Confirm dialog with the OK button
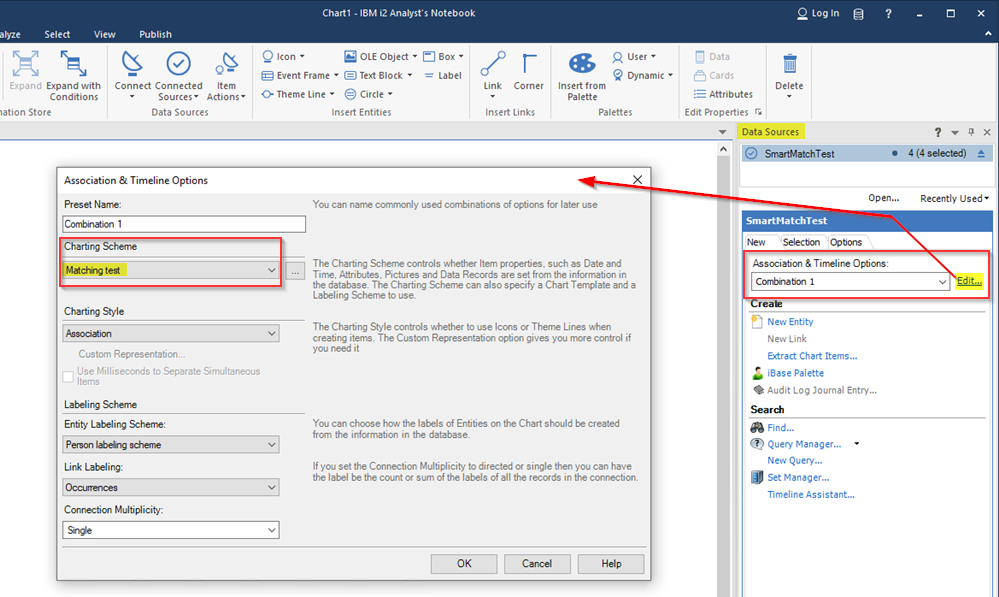This screenshot has width=999, height=597. [x=463, y=563]
